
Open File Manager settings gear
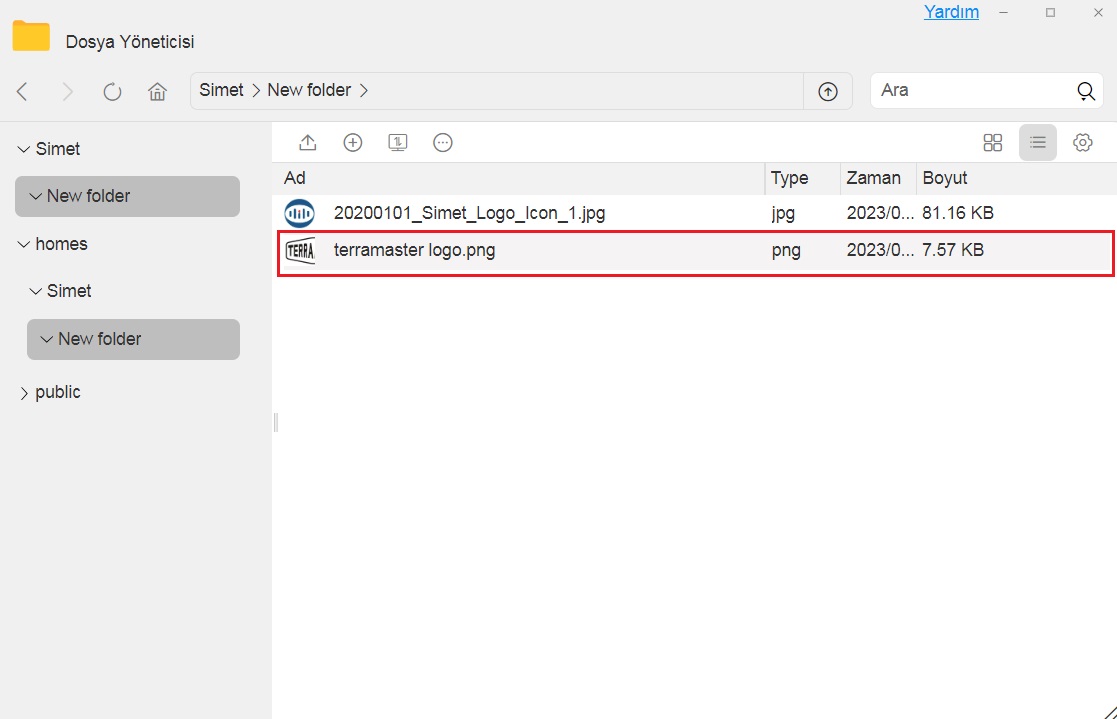point(1082,143)
